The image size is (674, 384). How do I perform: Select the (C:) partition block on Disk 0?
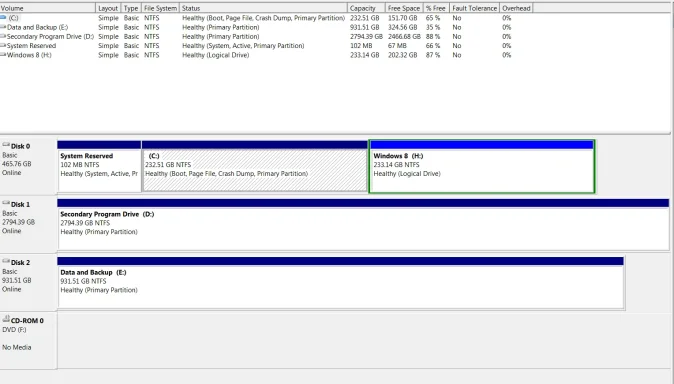point(254,166)
